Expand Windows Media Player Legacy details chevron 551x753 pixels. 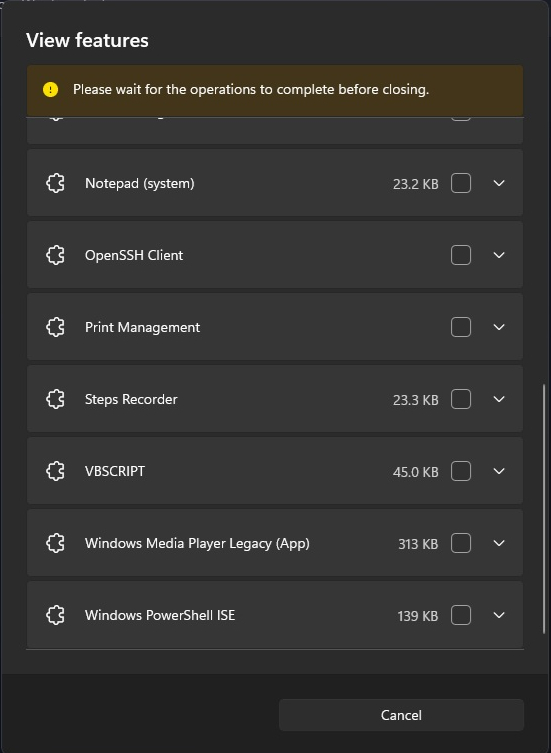499,543
